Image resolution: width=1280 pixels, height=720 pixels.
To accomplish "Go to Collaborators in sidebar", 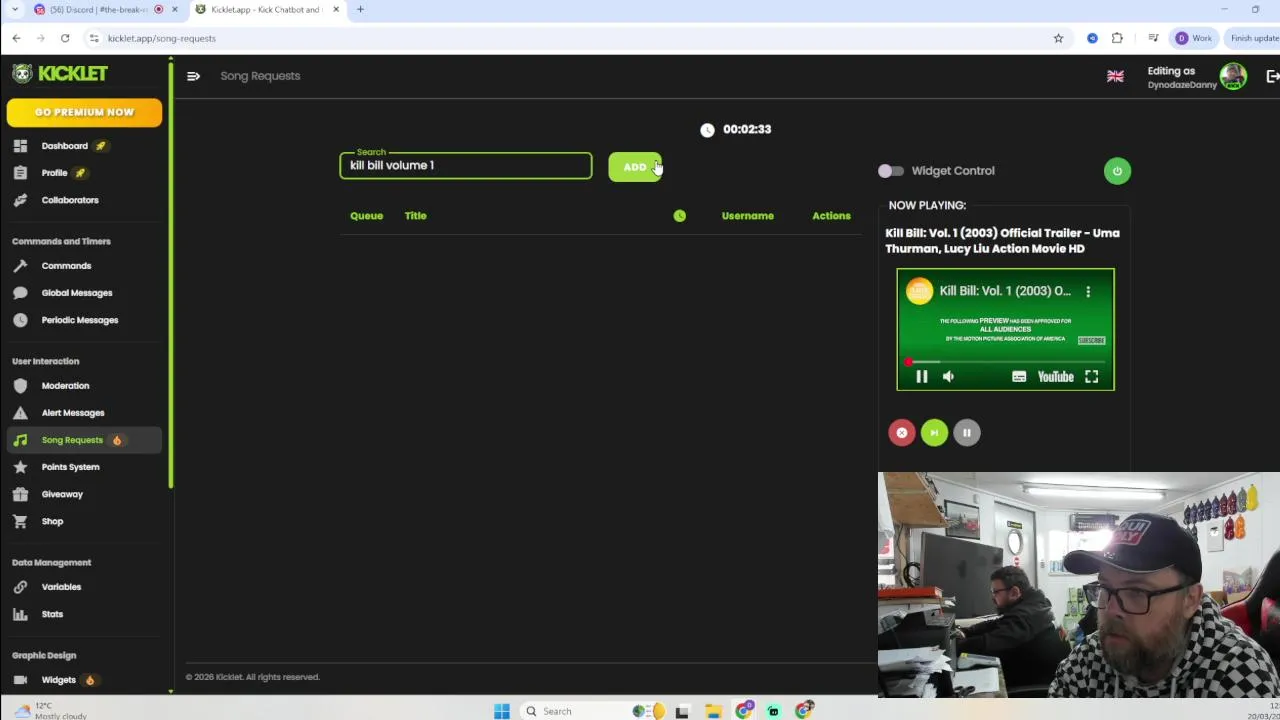I will pyautogui.click(x=70, y=200).
